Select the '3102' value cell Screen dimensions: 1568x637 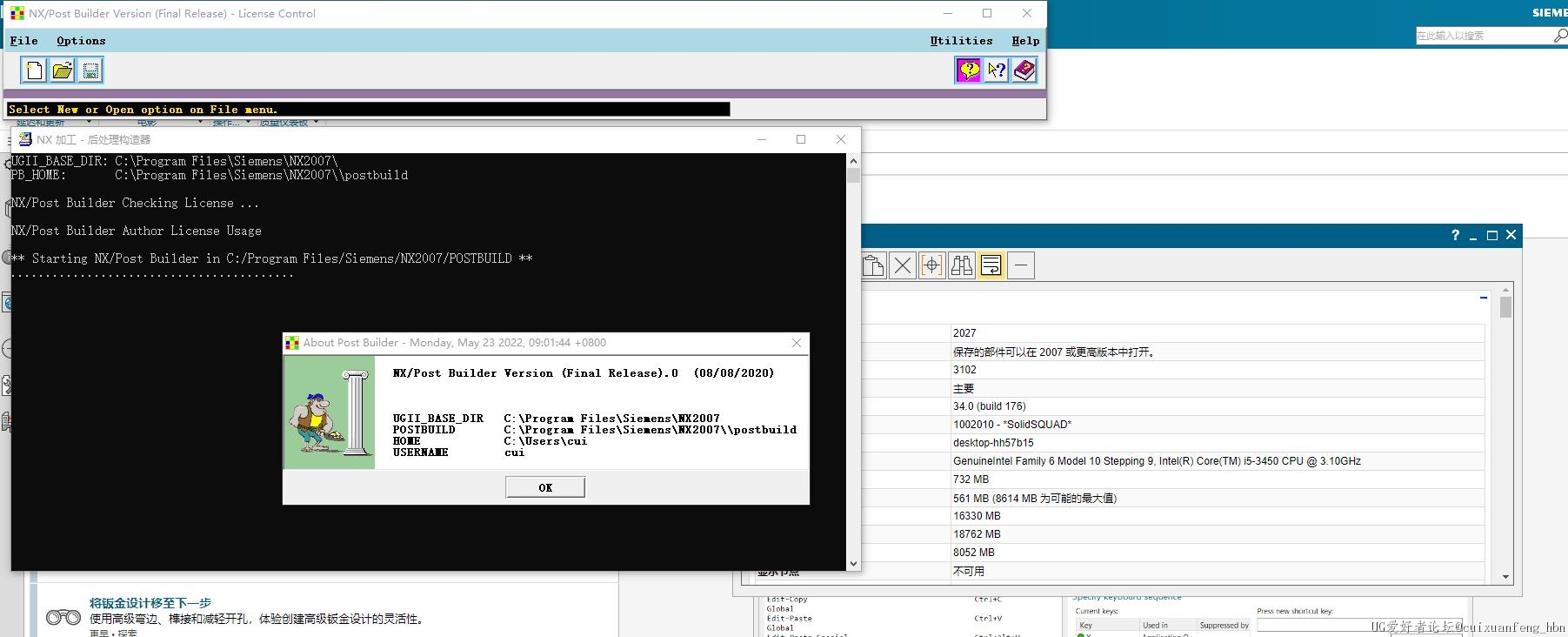point(1218,370)
